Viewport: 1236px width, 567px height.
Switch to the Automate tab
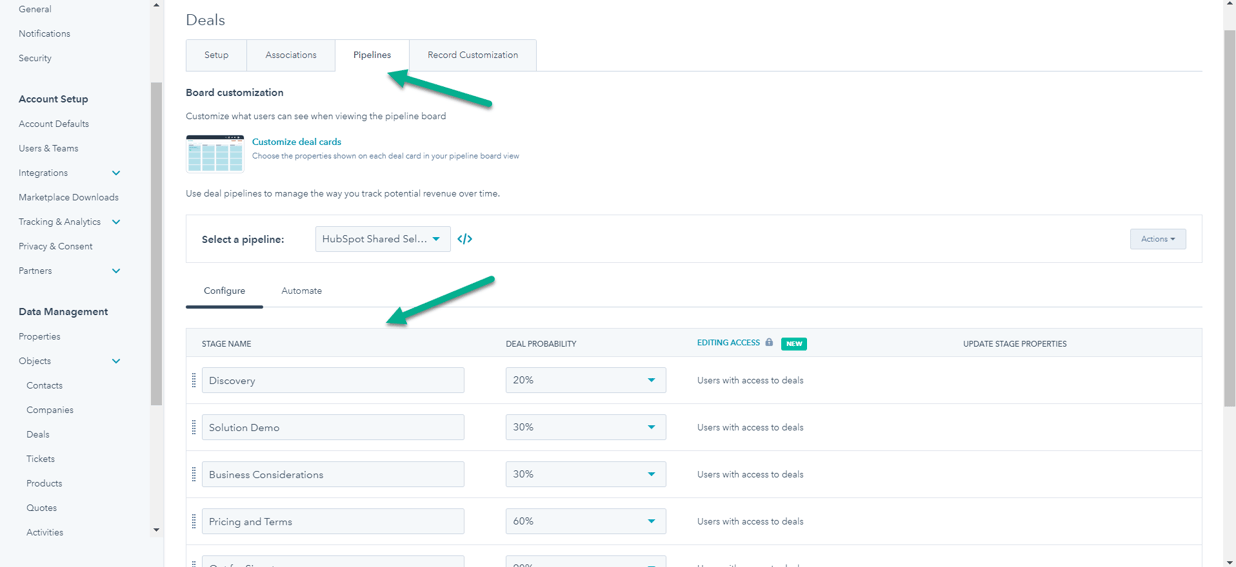301,291
